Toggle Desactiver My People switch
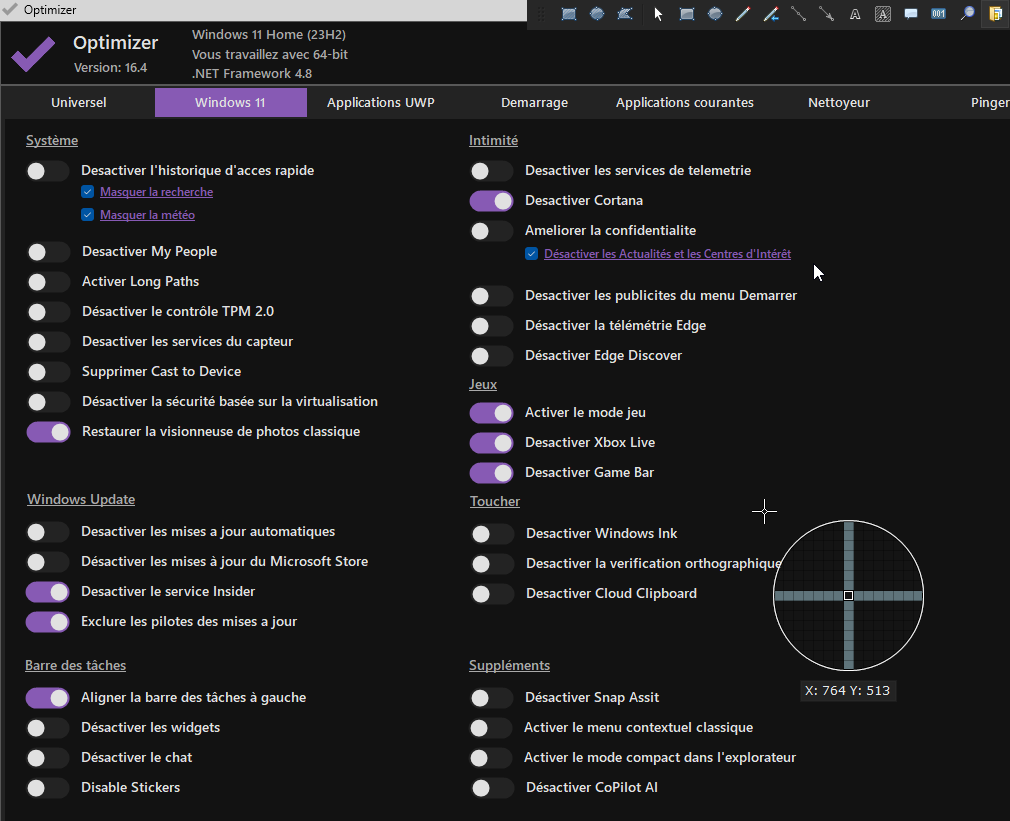1010x821 pixels. [48, 252]
